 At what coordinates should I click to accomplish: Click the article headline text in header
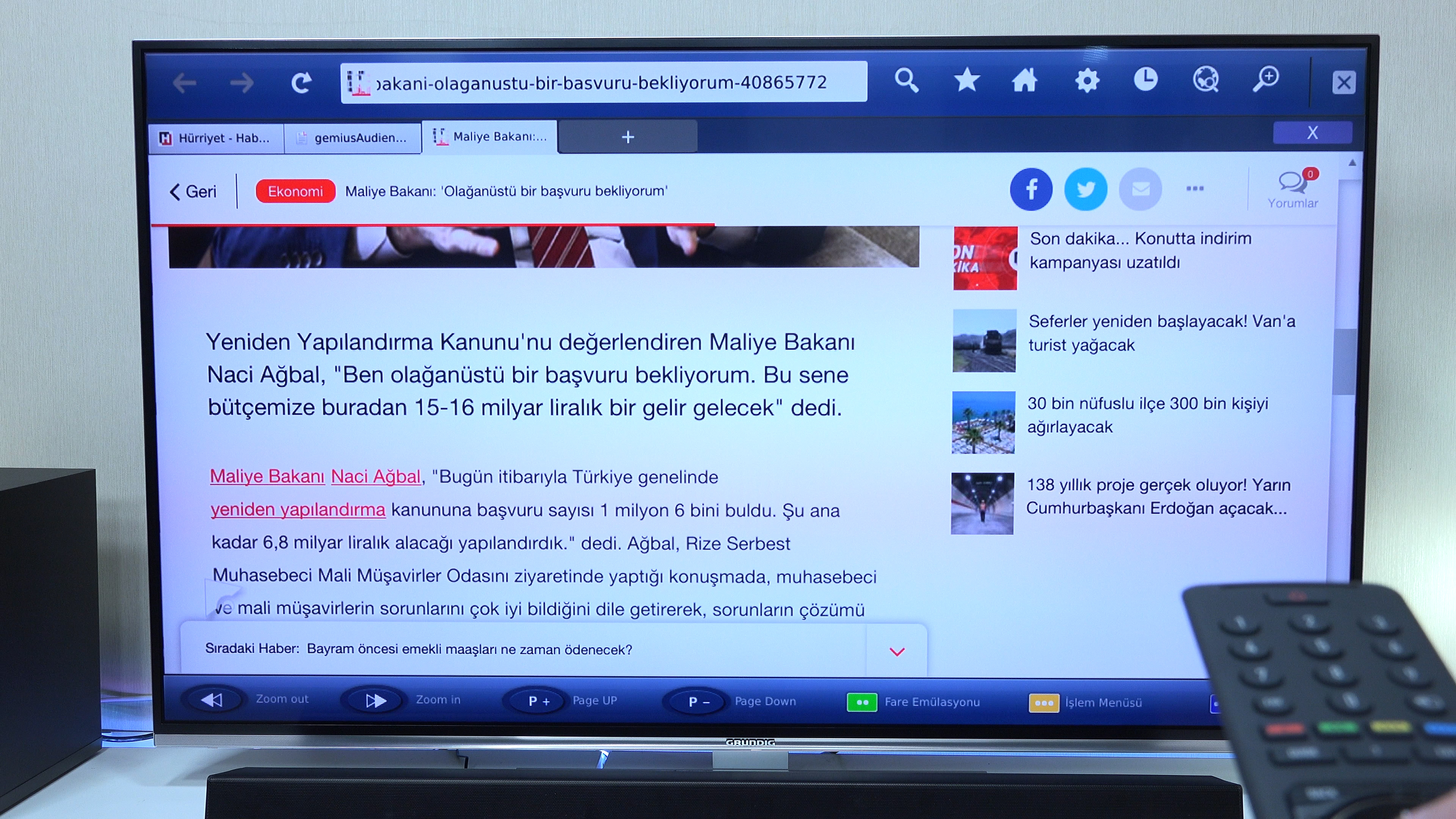coord(506,191)
